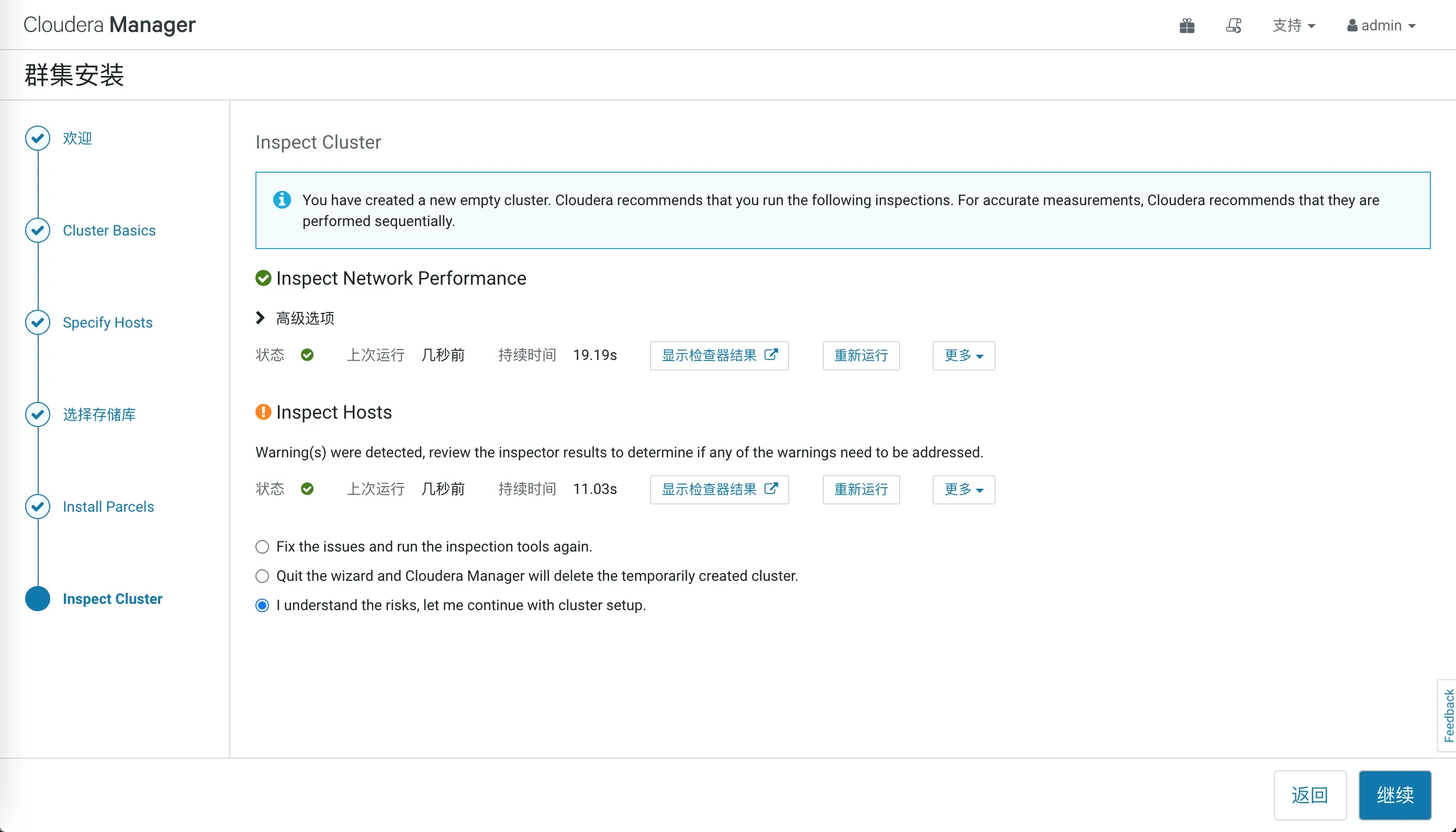Click the status check icon for Inspect Hosts

click(x=308, y=489)
